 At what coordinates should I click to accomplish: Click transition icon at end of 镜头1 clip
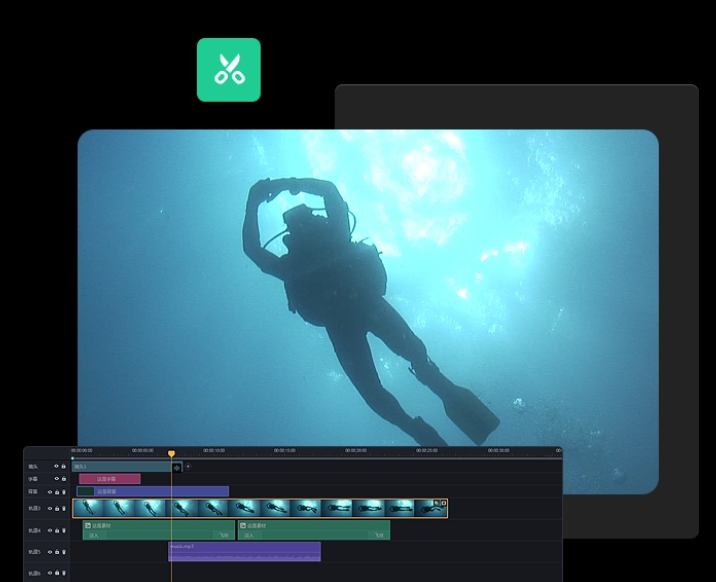pos(177,467)
